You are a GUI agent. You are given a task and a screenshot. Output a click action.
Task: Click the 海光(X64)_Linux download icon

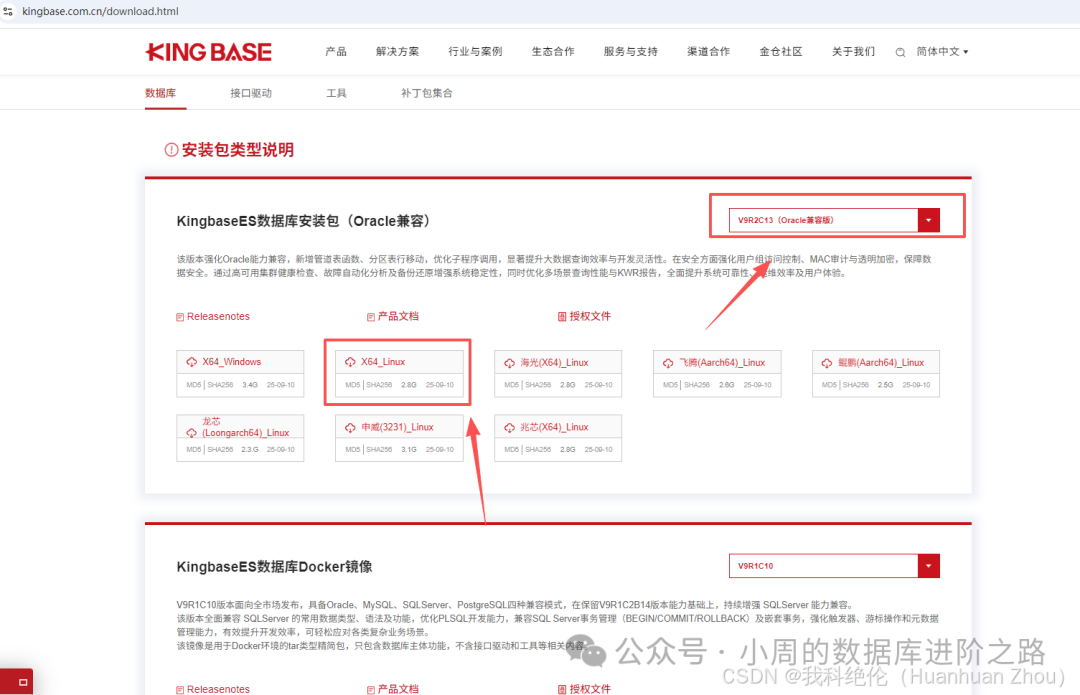(509, 362)
